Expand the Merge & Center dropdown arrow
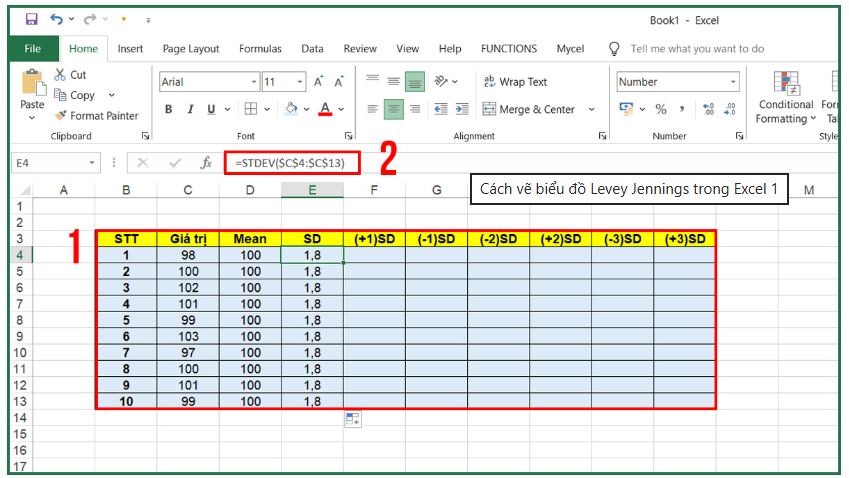849x478 pixels. [x=591, y=109]
